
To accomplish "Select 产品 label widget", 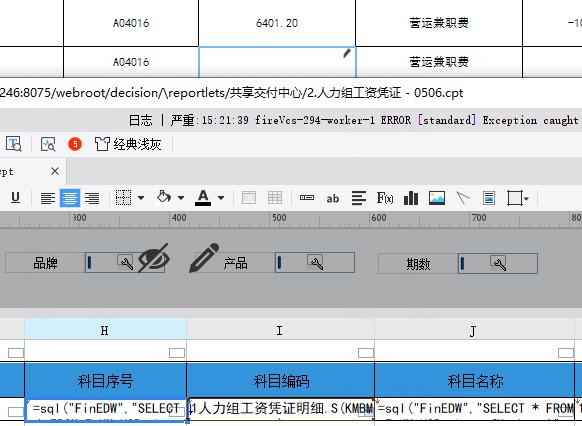I will (235, 263).
